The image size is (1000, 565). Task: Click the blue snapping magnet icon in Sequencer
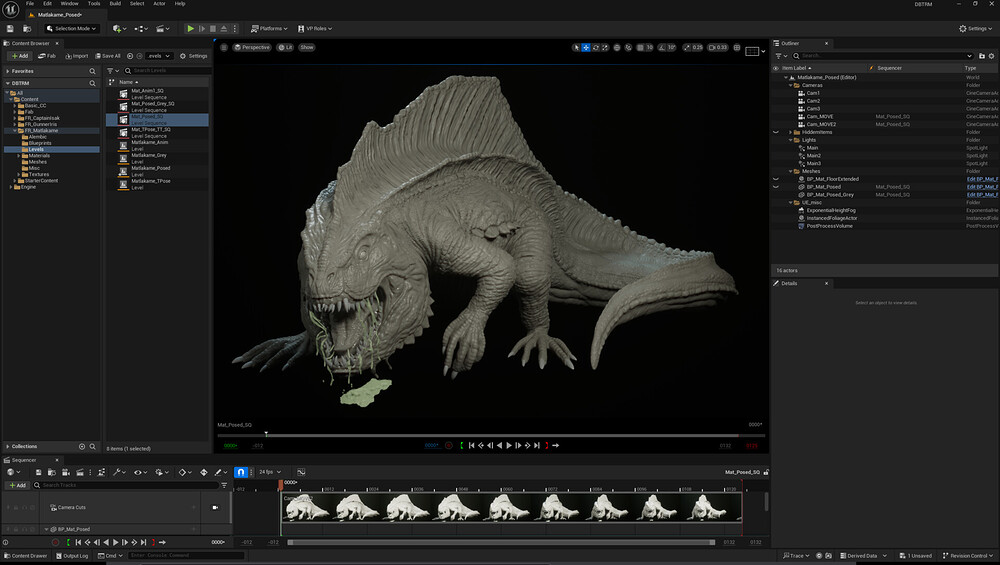[241, 472]
